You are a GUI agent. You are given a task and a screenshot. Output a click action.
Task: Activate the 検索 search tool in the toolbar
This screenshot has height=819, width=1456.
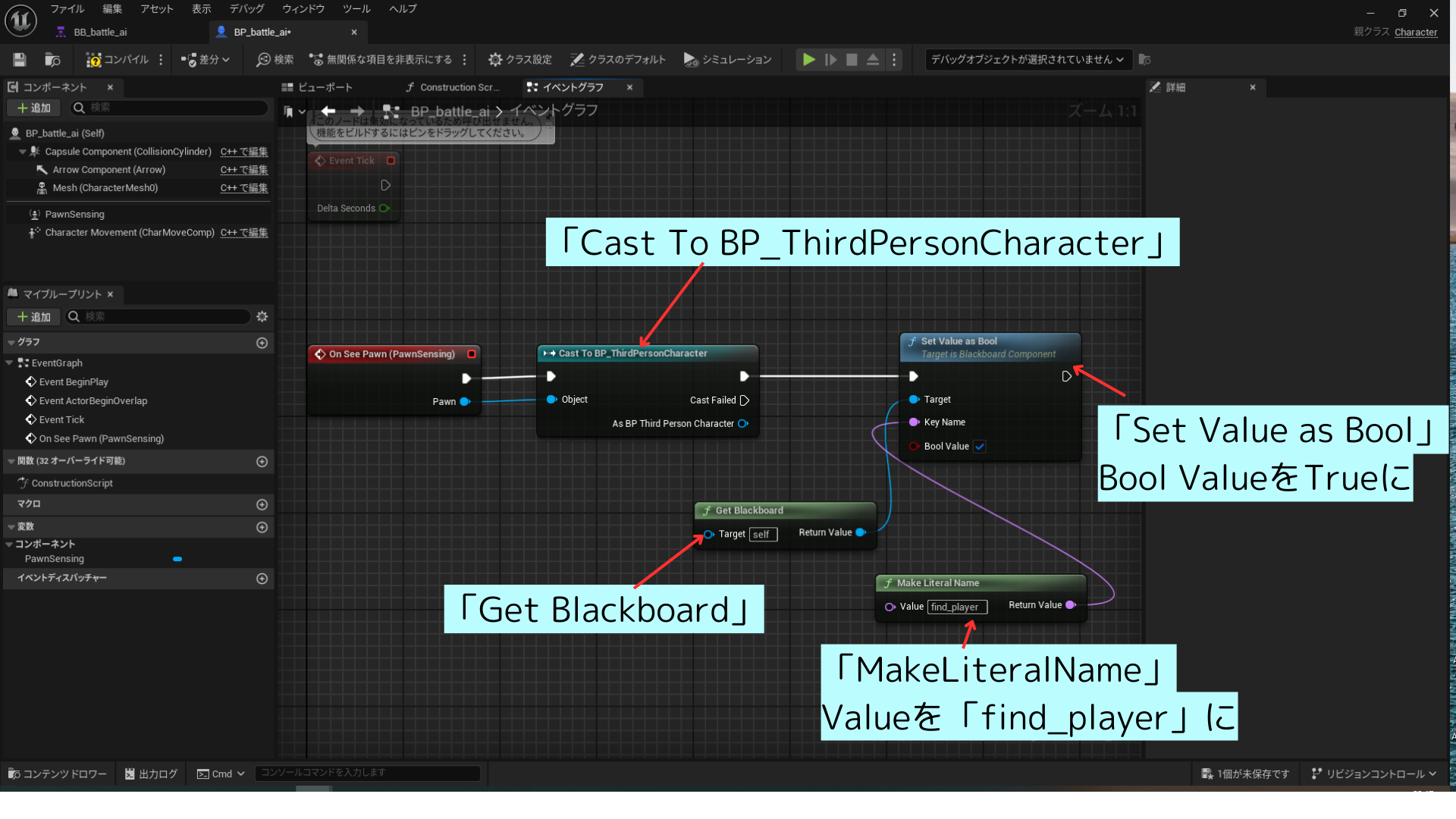[274, 59]
